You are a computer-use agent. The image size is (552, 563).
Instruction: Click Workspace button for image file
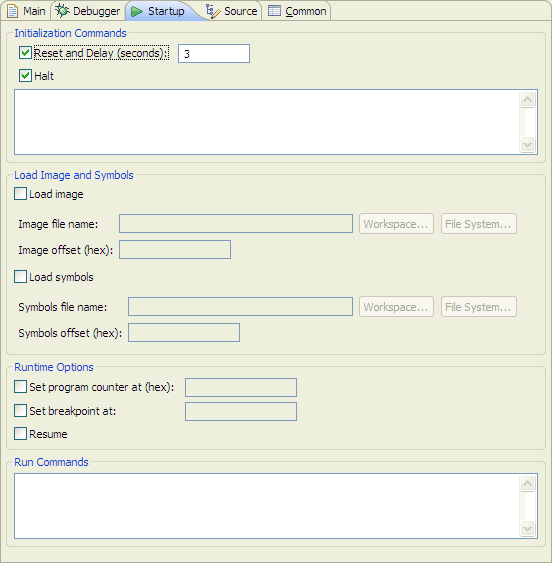(x=396, y=224)
